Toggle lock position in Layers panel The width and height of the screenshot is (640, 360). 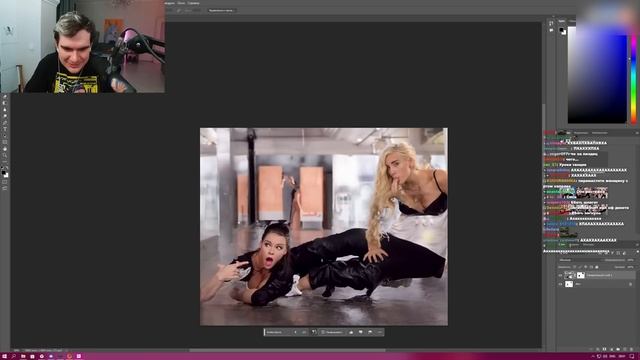[585, 267]
